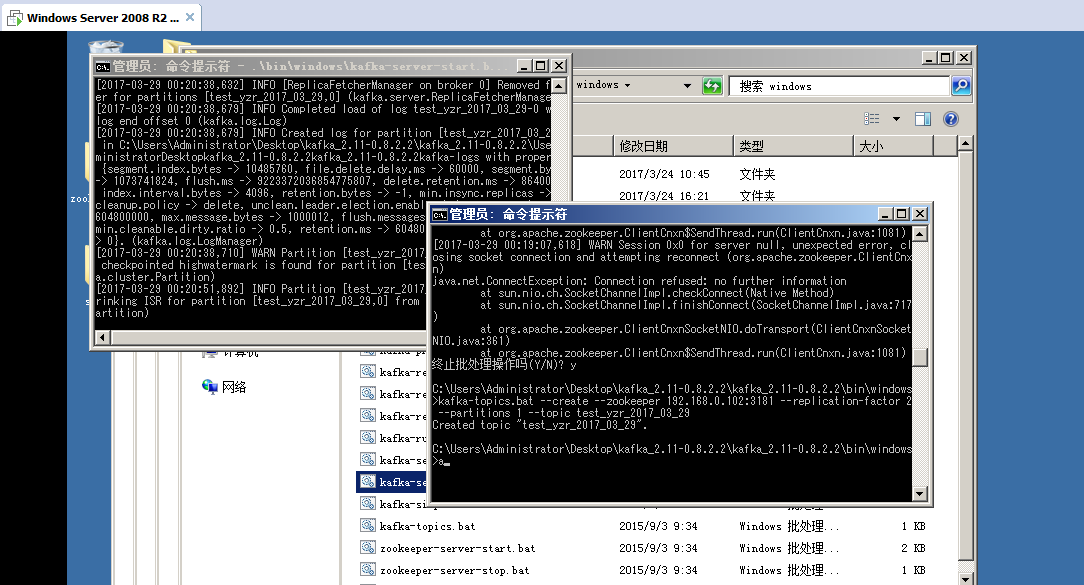Image resolution: width=1084 pixels, height=585 pixels.
Task: Click the '2 KB' size of zookeeper-server-start.bat
Action: (x=913, y=548)
